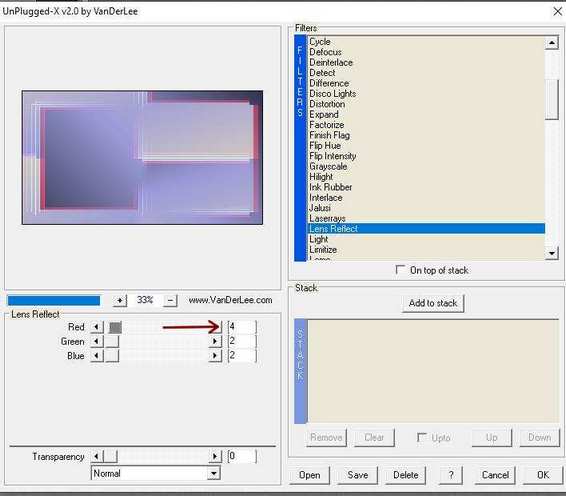Increase Blue value with right arrow
Image resolution: width=566 pixels, height=496 pixels.
(215, 356)
